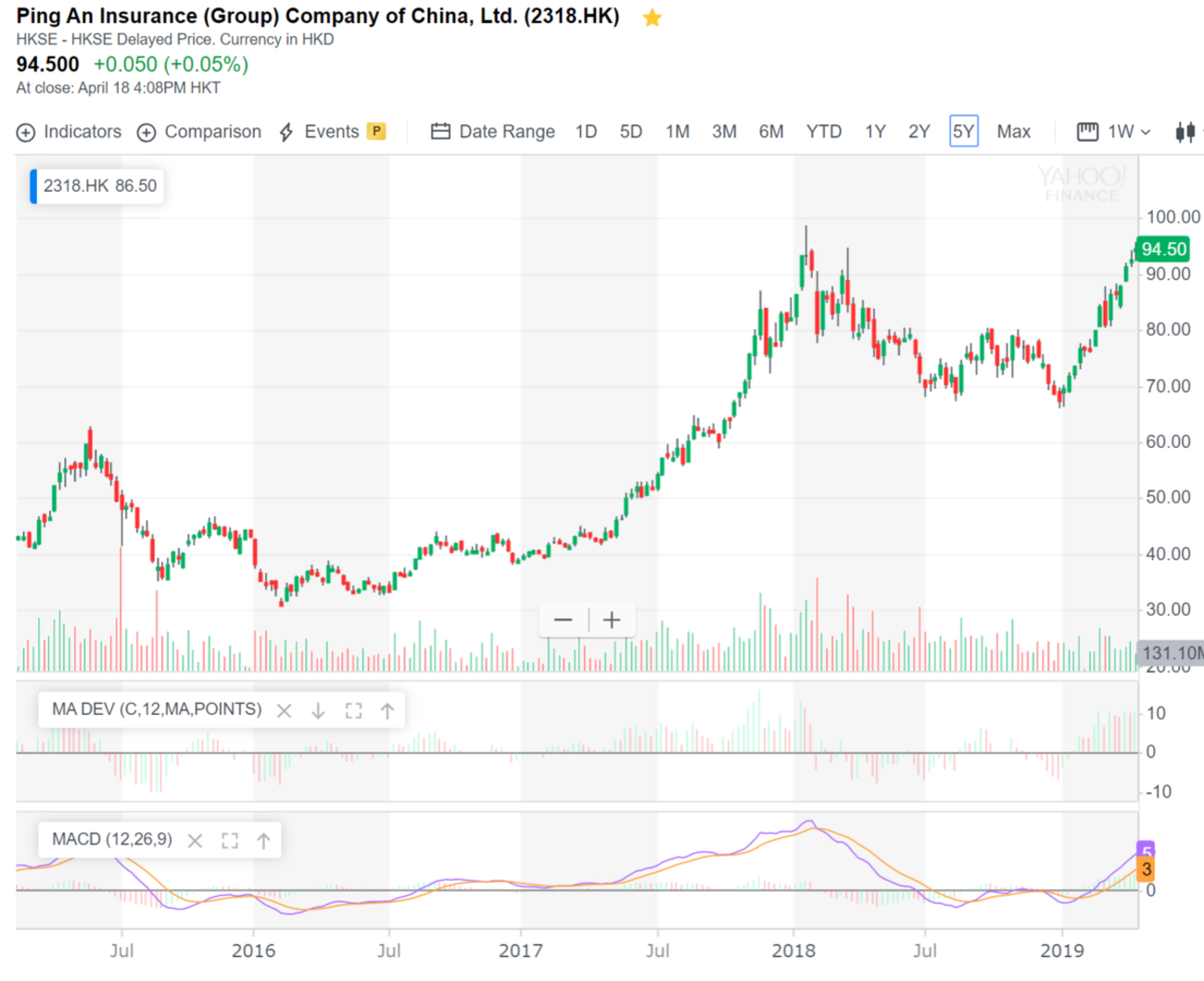1204x981 pixels.
Task: Click the blue 2318.HK series color bar
Action: 33,186
